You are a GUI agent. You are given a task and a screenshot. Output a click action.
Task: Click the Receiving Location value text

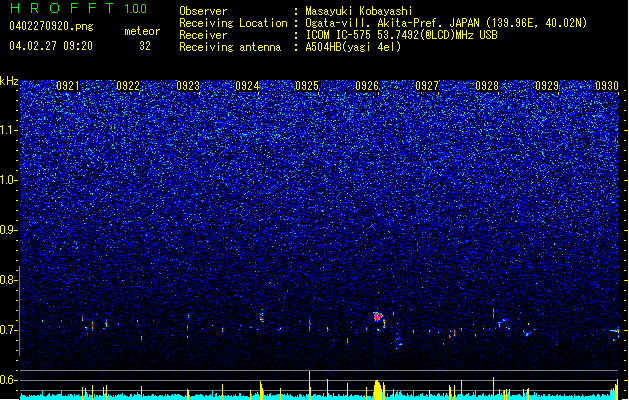pyautogui.click(x=446, y=23)
